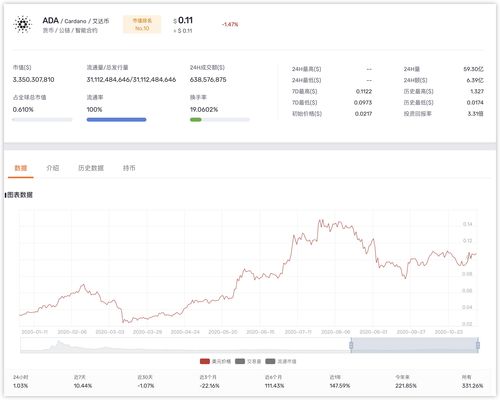
Task: Click the 7-day change 10.44%
Action: (83, 386)
